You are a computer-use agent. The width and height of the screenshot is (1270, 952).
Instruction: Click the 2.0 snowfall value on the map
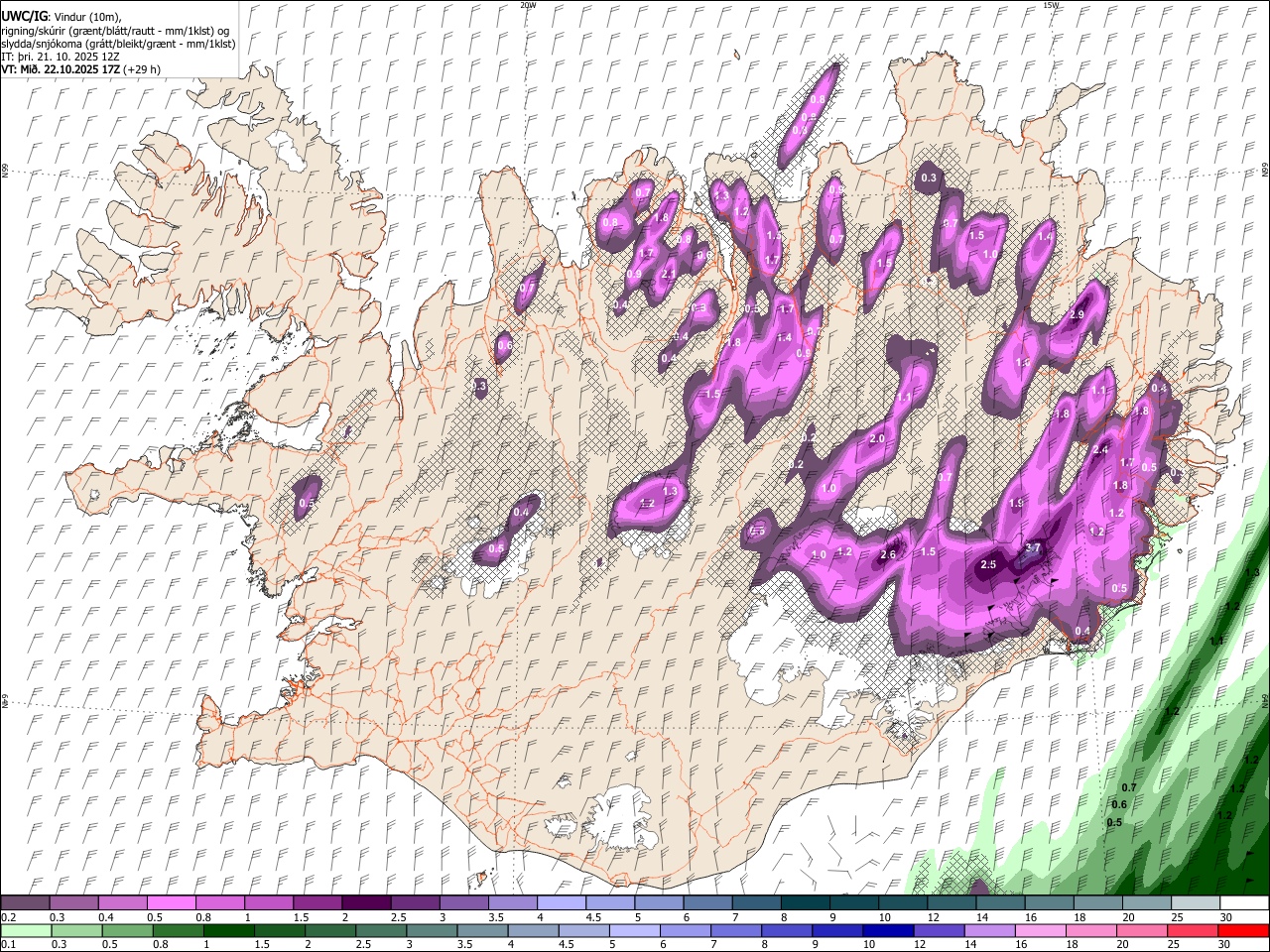tap(877, 438)
